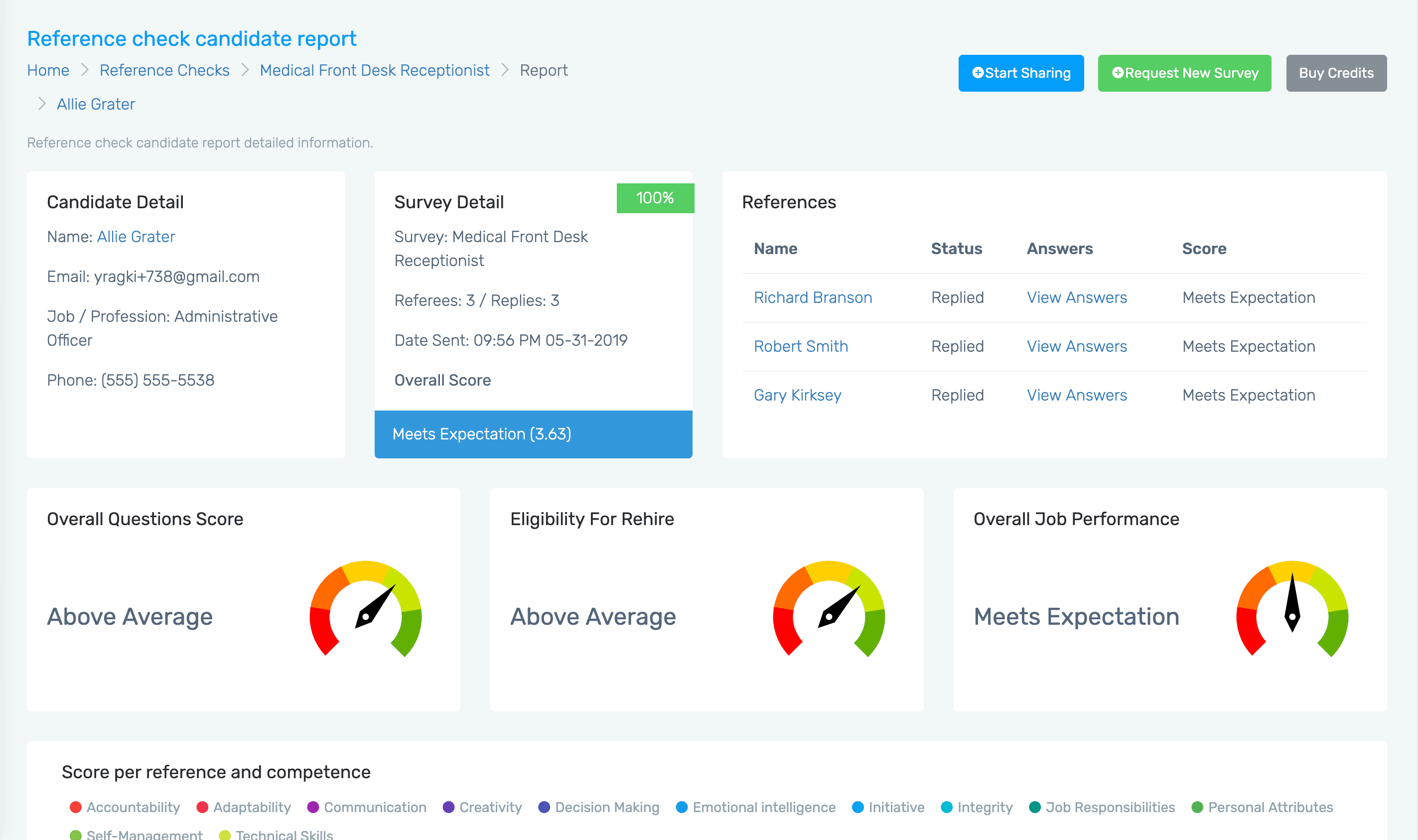
Task: Click the Request New Survey button
Action: point(1184,73)
